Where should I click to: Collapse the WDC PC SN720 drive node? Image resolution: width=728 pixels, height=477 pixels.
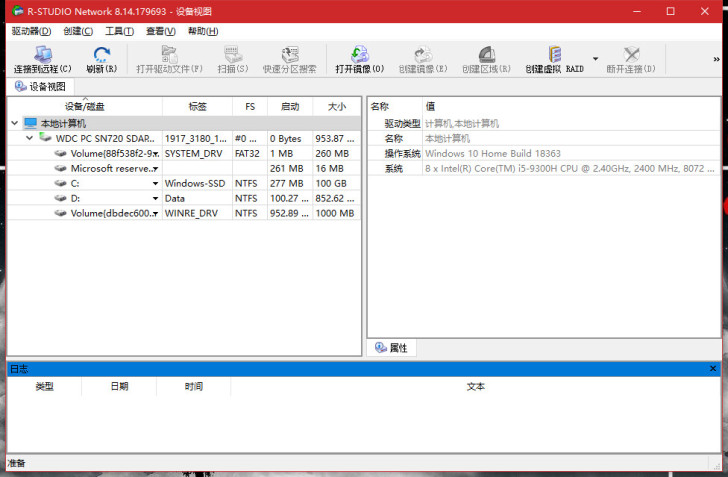30,138
